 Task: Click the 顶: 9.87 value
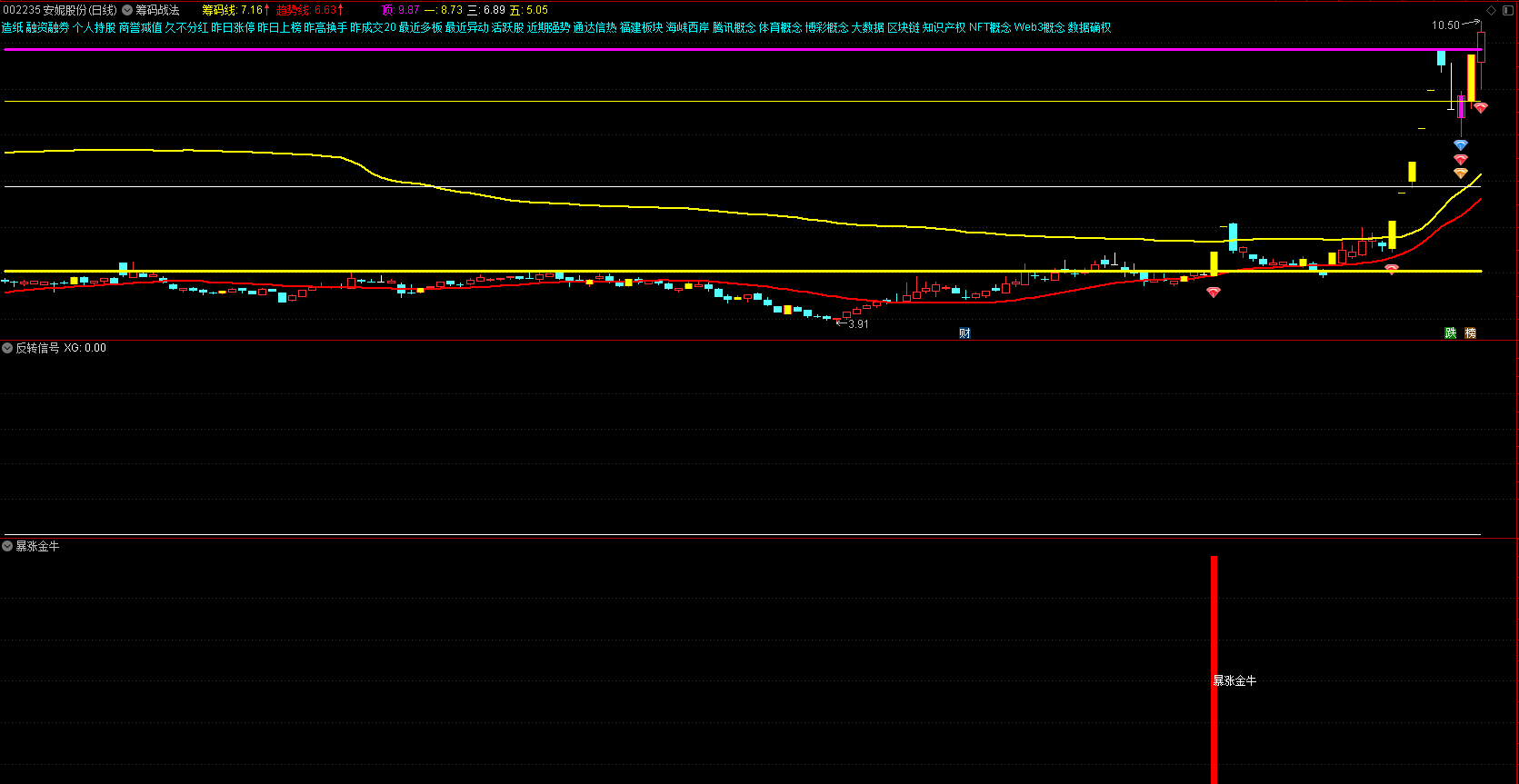[x=401, y=10]
